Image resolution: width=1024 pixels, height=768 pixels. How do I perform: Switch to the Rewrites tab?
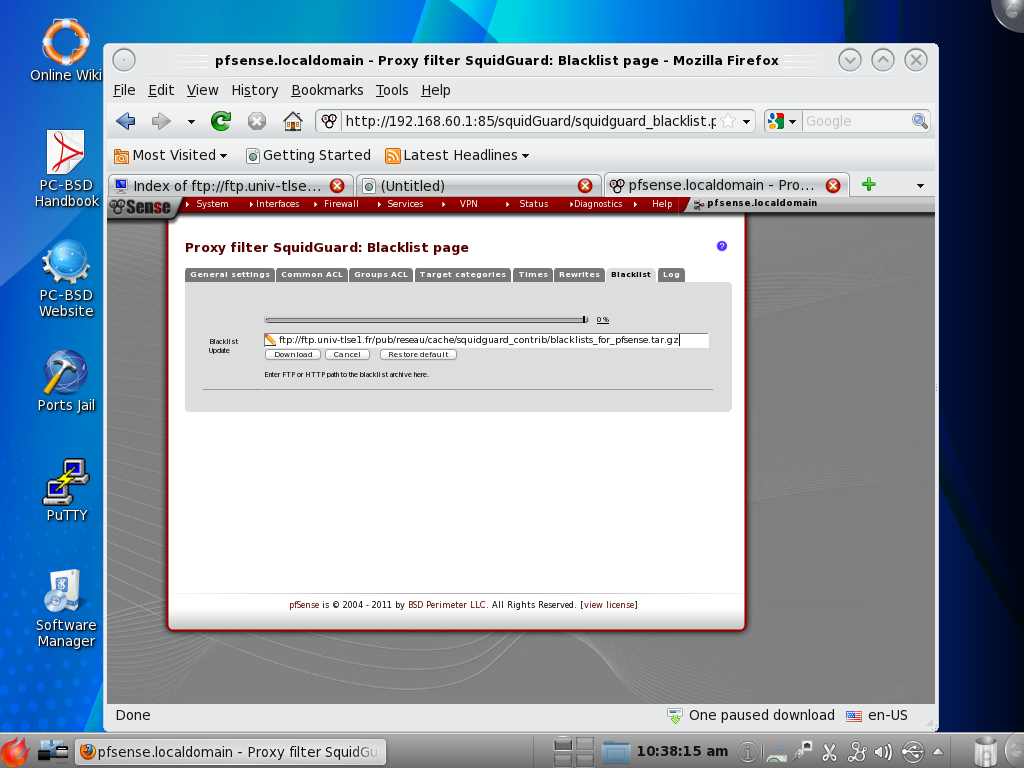(x=579, y=275)
